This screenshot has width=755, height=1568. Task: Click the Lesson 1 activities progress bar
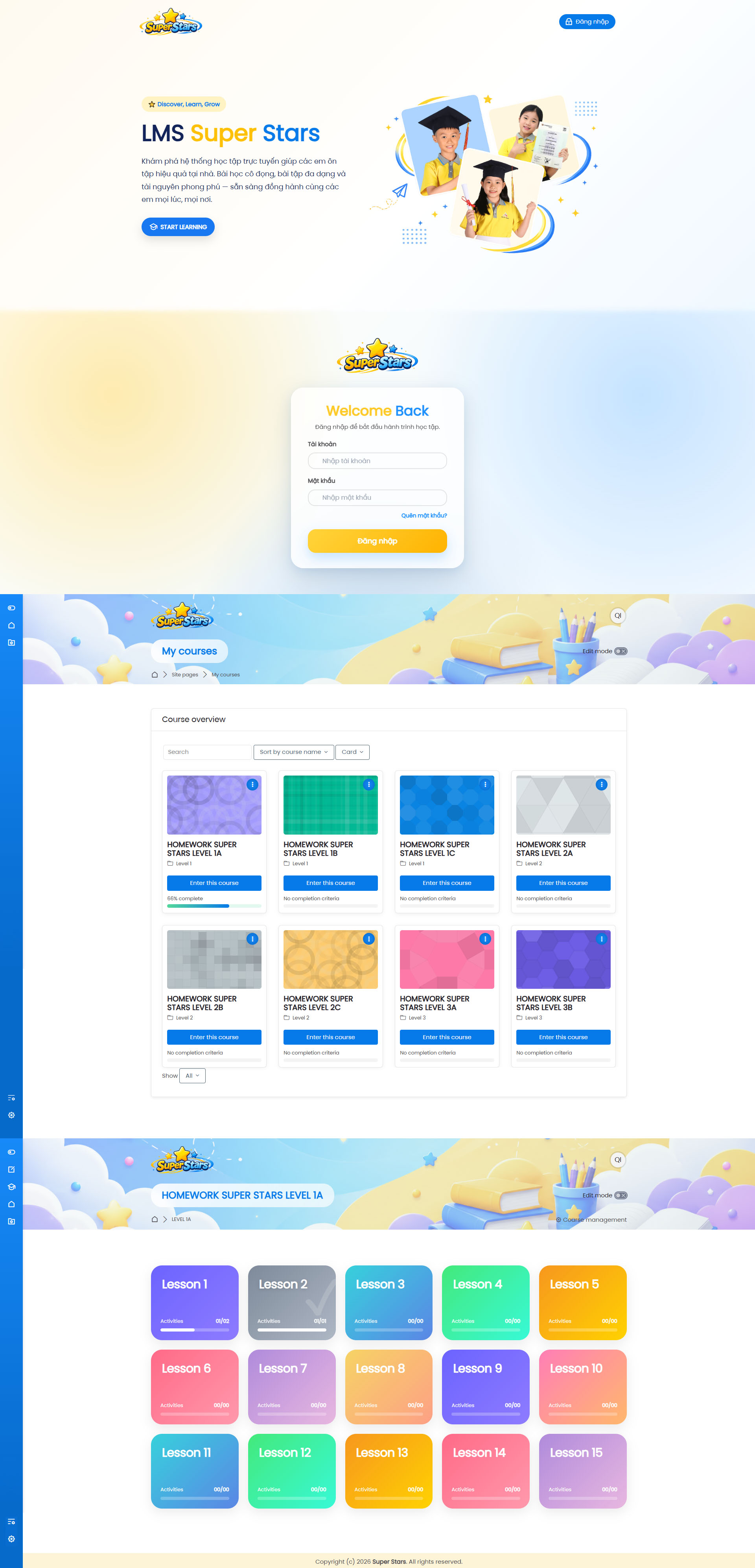click(x=195, y=1330)
